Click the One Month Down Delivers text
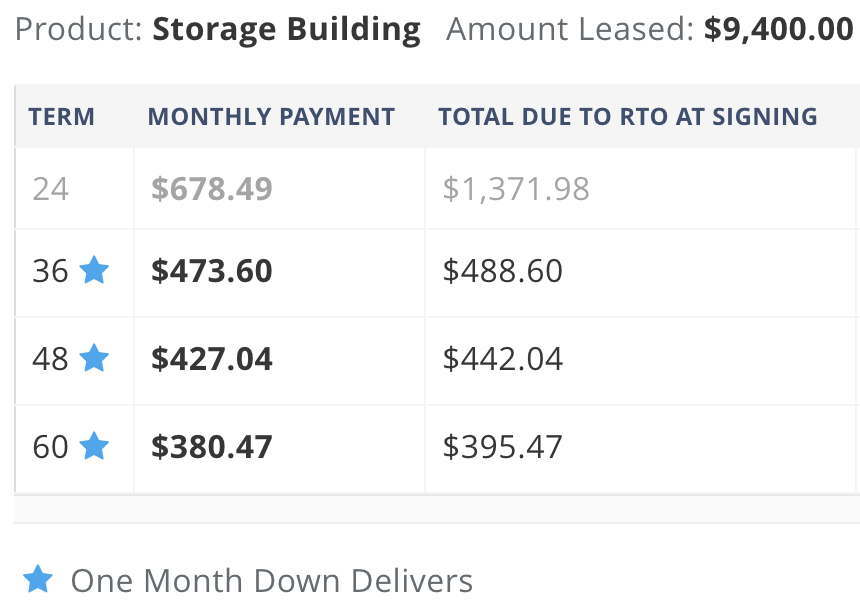This screenshot has width=860, height=610. pos(272,580)
